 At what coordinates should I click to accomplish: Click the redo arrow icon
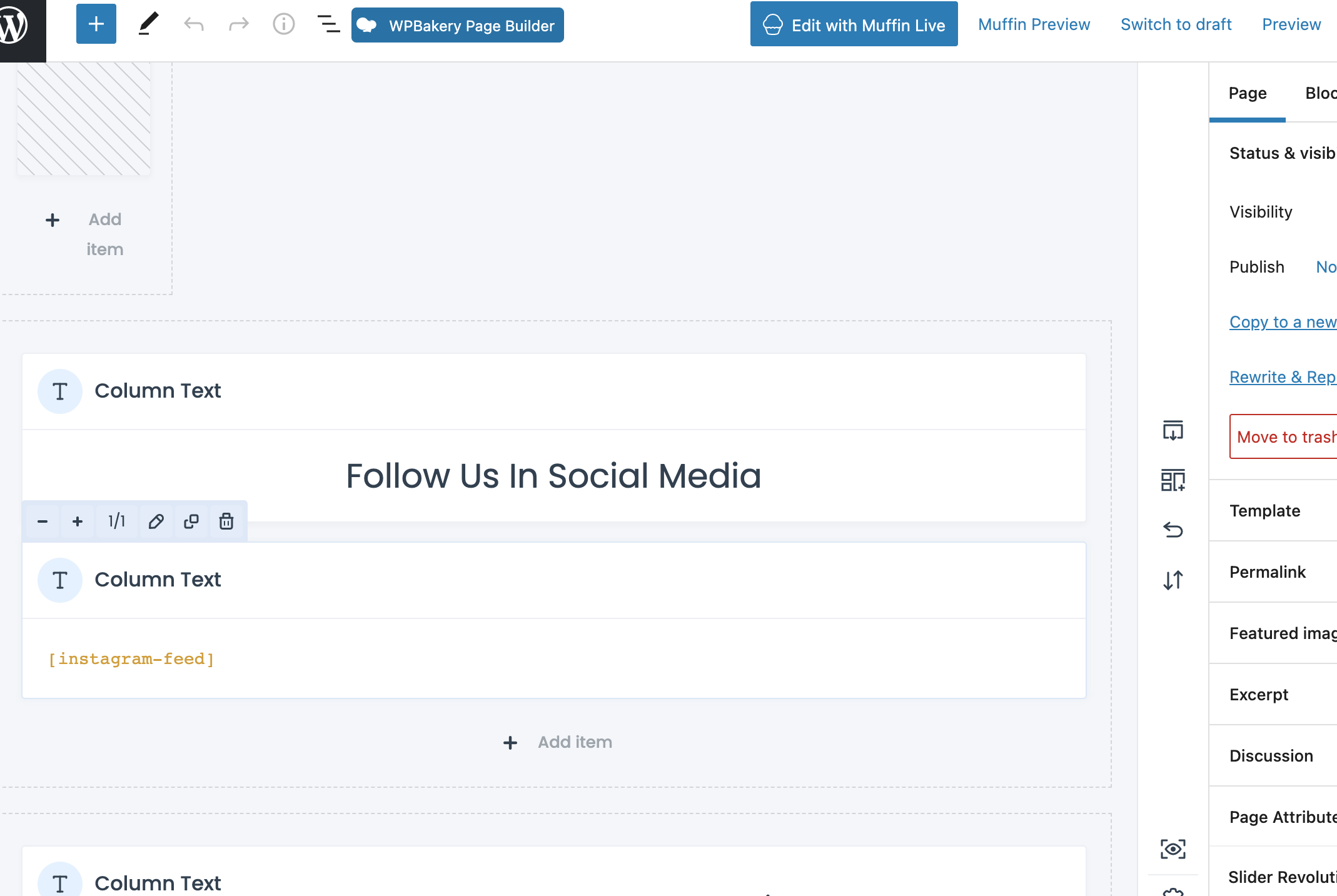click(x=237, y=25)
